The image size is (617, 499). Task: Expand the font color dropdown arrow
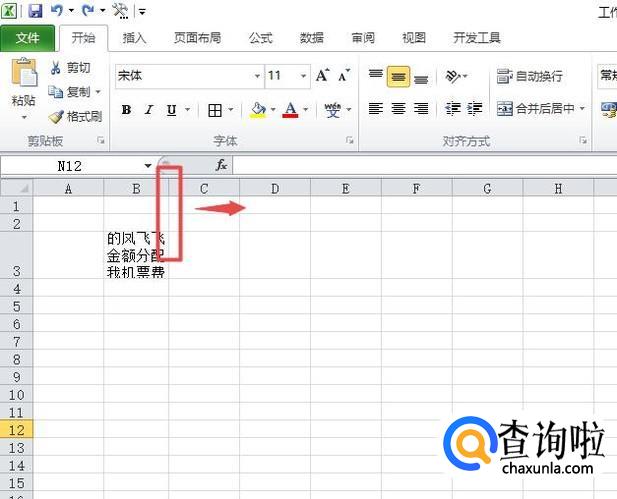click(305, 110)
